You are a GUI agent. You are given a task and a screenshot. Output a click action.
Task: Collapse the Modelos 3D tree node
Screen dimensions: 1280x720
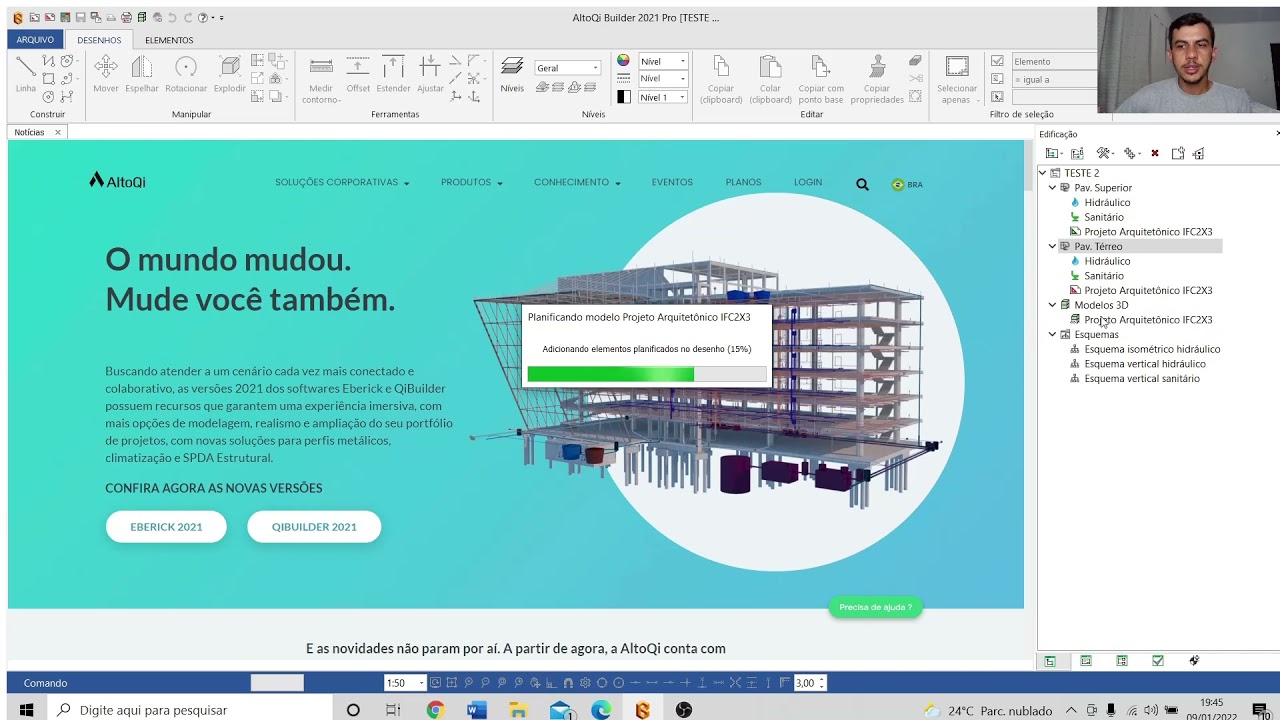(x=1052, y=305)
